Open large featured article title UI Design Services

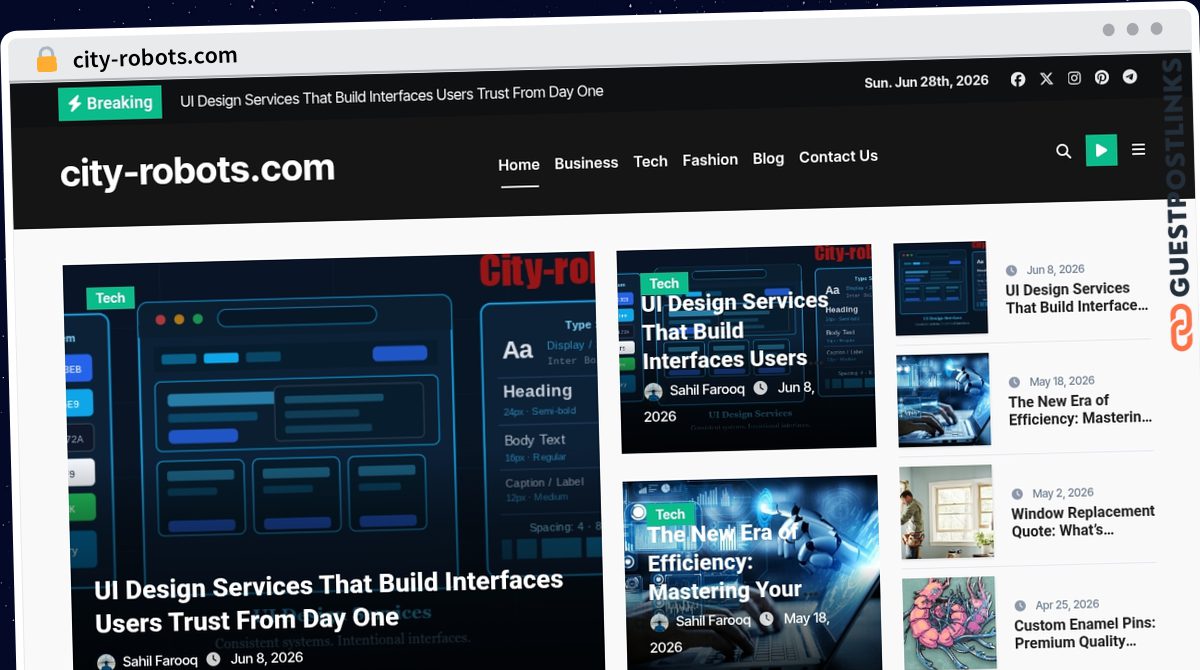pos(329,601)
